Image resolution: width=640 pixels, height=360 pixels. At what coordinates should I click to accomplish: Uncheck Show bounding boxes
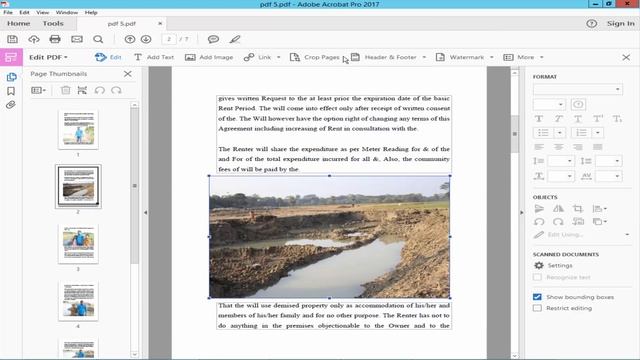coord(537,297)
